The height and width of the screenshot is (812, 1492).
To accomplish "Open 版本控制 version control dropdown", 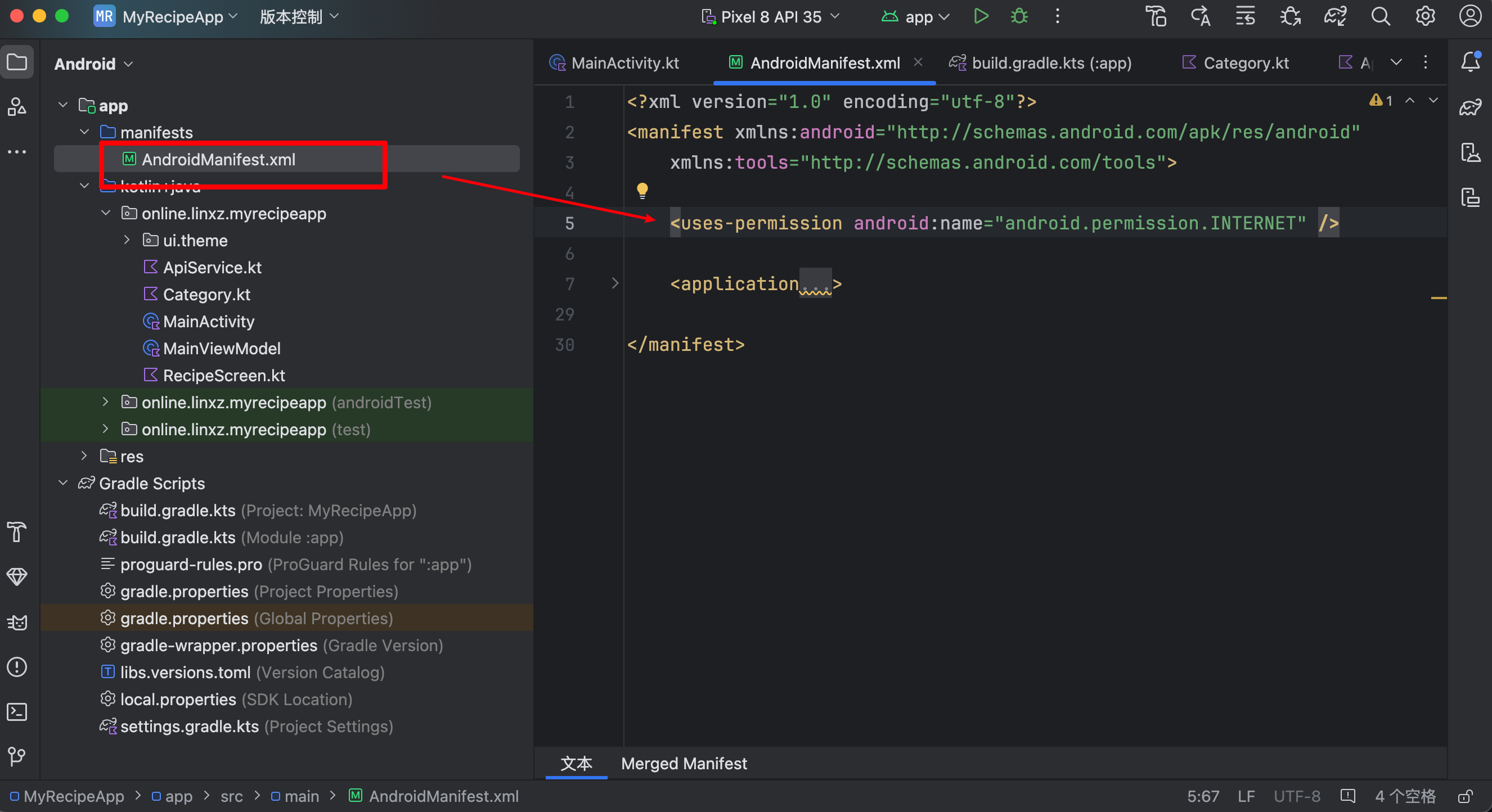I will pos(299,16).
